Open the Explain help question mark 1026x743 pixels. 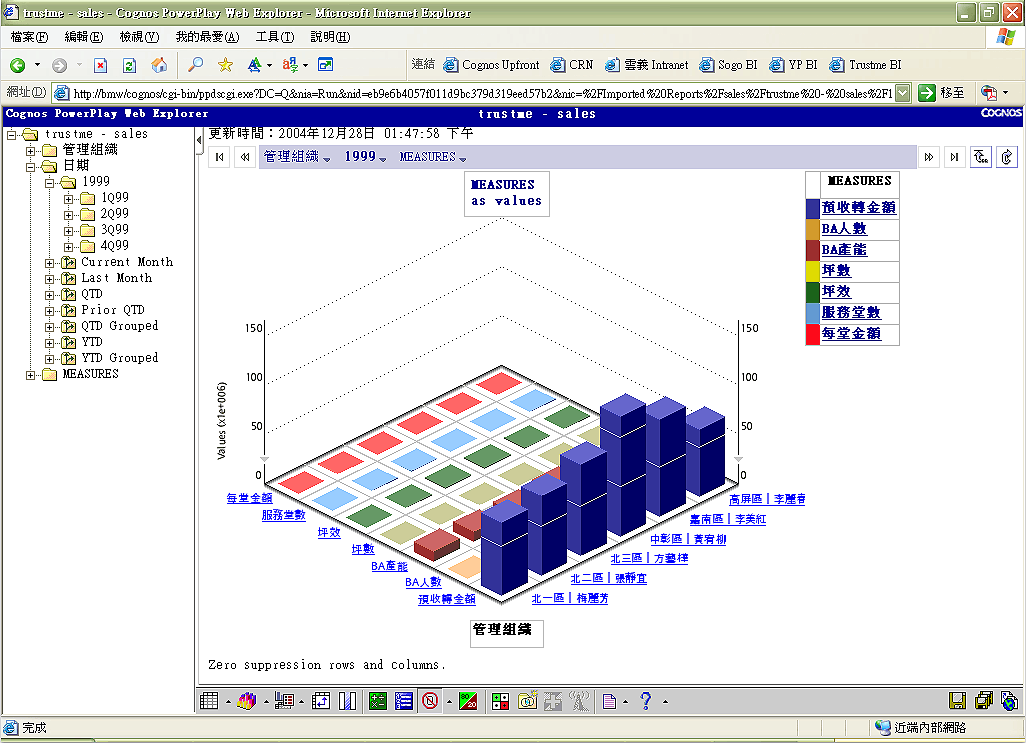point(646,701)
